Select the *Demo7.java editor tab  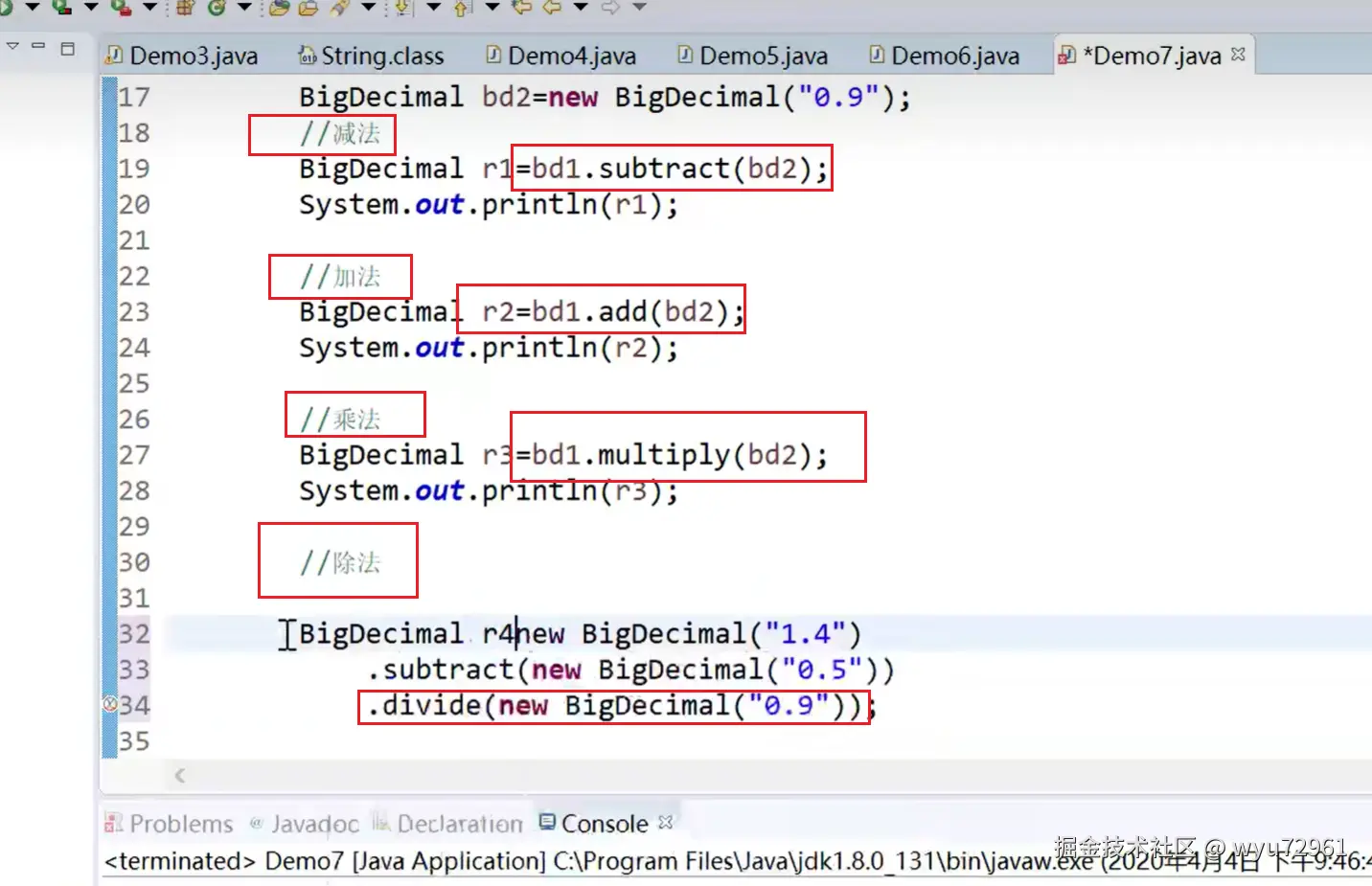point(1156,56)
